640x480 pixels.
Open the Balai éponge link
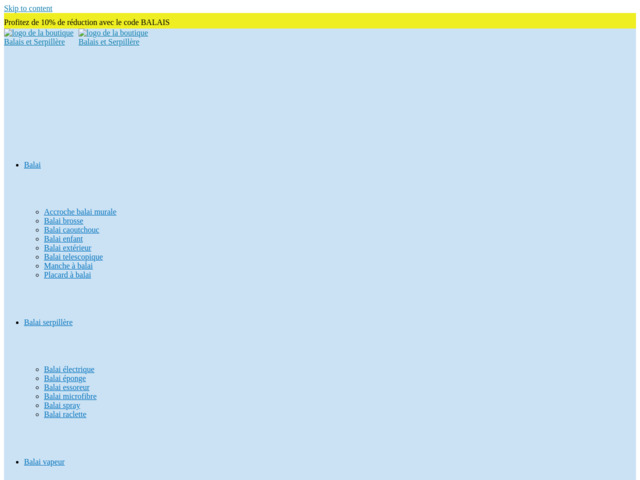tap(65, 378)
